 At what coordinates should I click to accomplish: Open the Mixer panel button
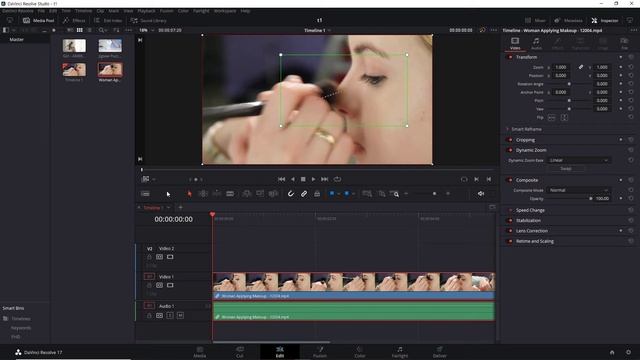[x=535, y=20]
